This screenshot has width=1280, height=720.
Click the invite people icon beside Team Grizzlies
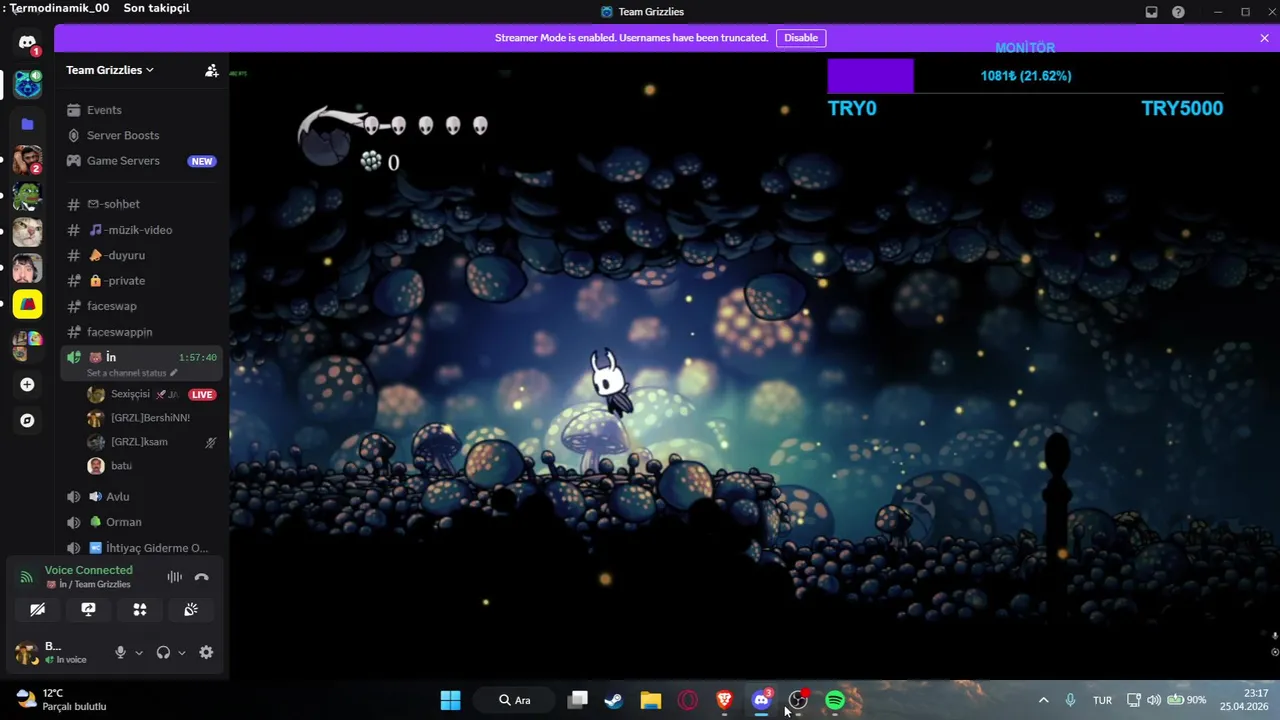[x=211, y=70]
